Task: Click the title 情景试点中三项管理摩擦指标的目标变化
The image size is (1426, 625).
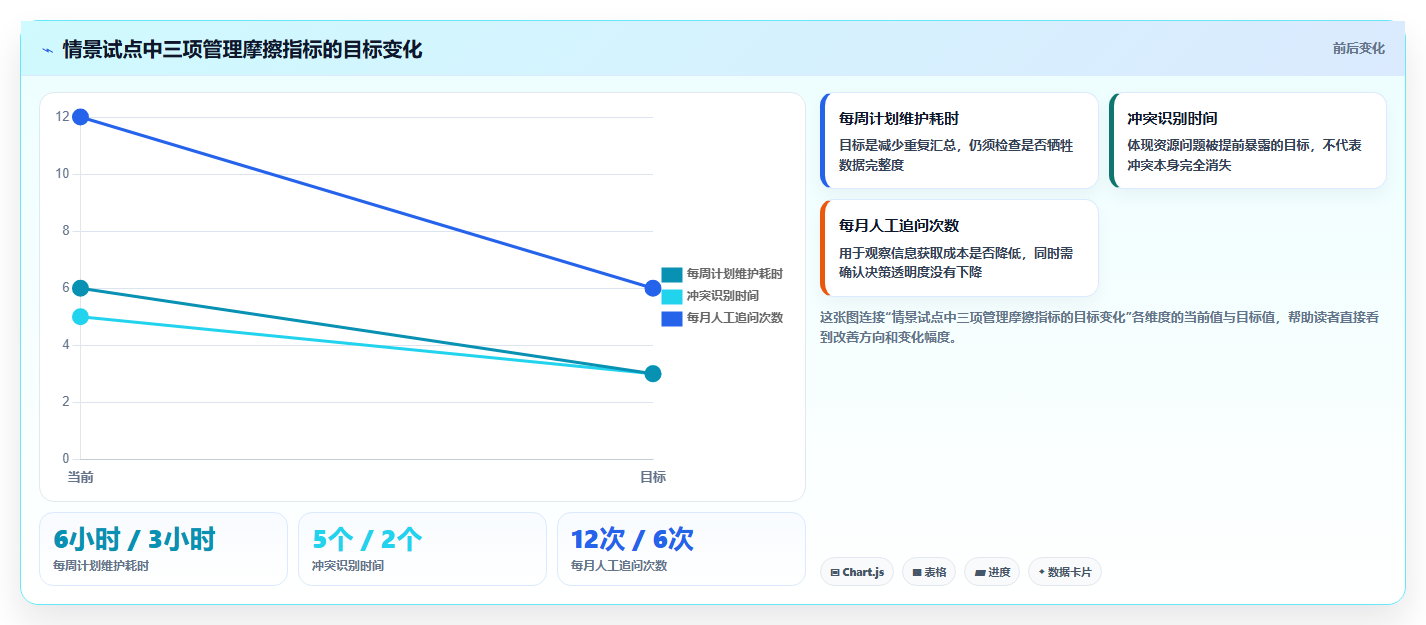Action: click(242, 50)
